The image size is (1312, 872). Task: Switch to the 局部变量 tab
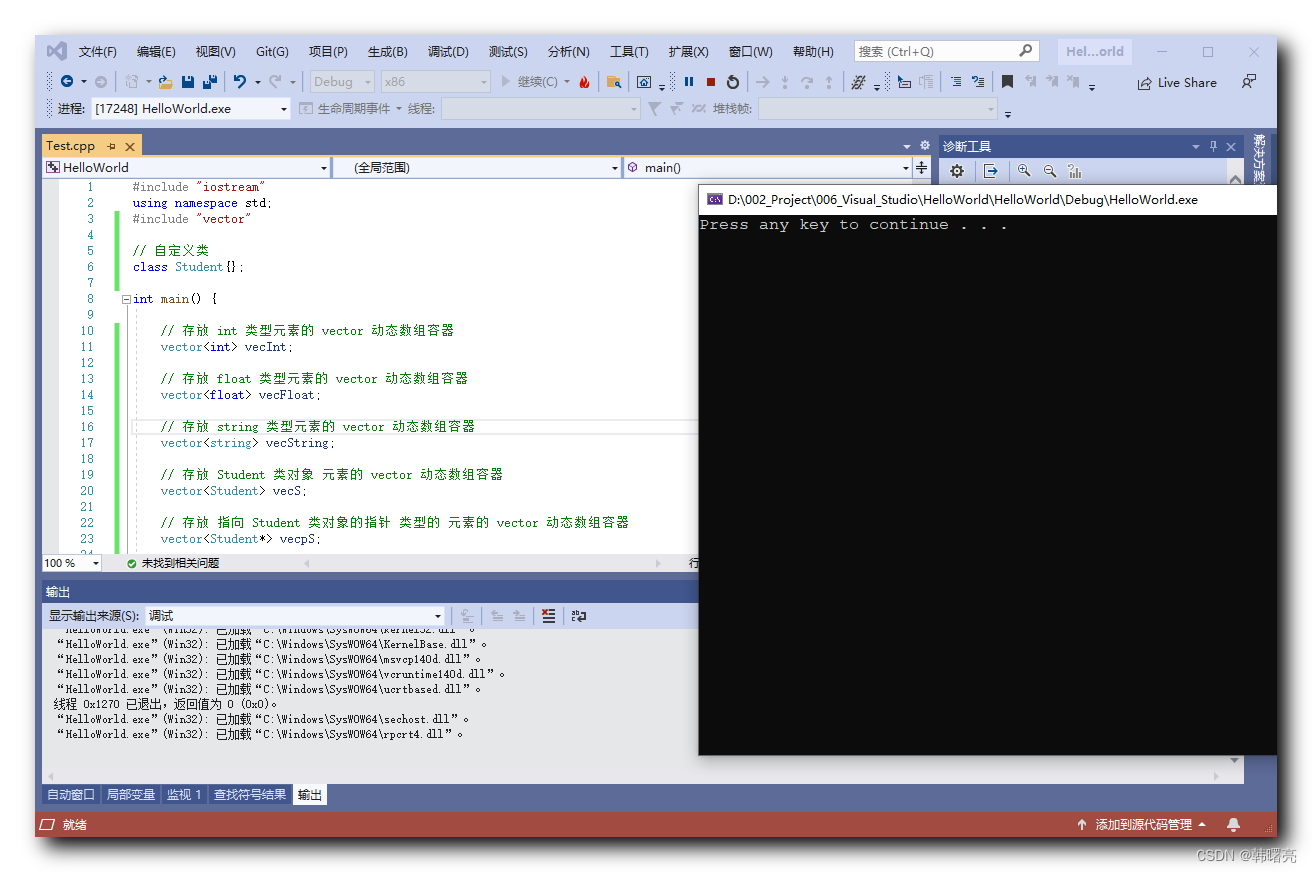pyautogui.click(x=131, y=795)
